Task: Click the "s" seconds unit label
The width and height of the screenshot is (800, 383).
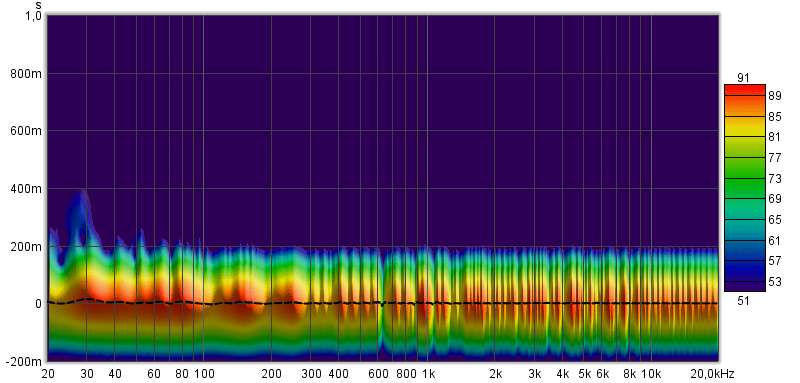Action: pyautogui.click(x=39, y=5)
